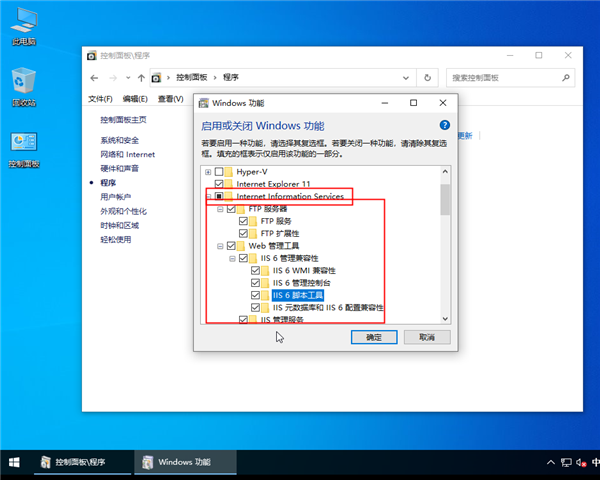Click the help question mark icon
Screen dimensions: 600x480
click(444, 125)
